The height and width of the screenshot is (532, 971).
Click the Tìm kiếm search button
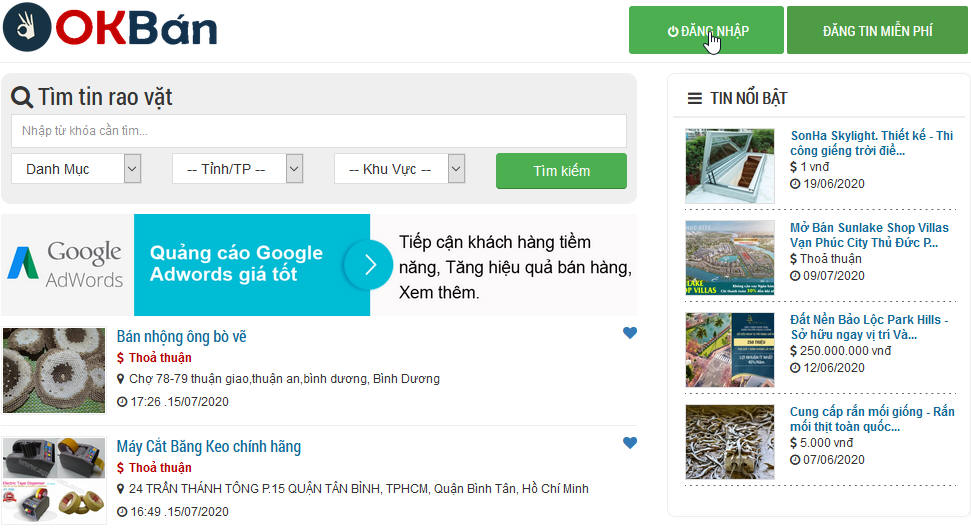point(561,170)
